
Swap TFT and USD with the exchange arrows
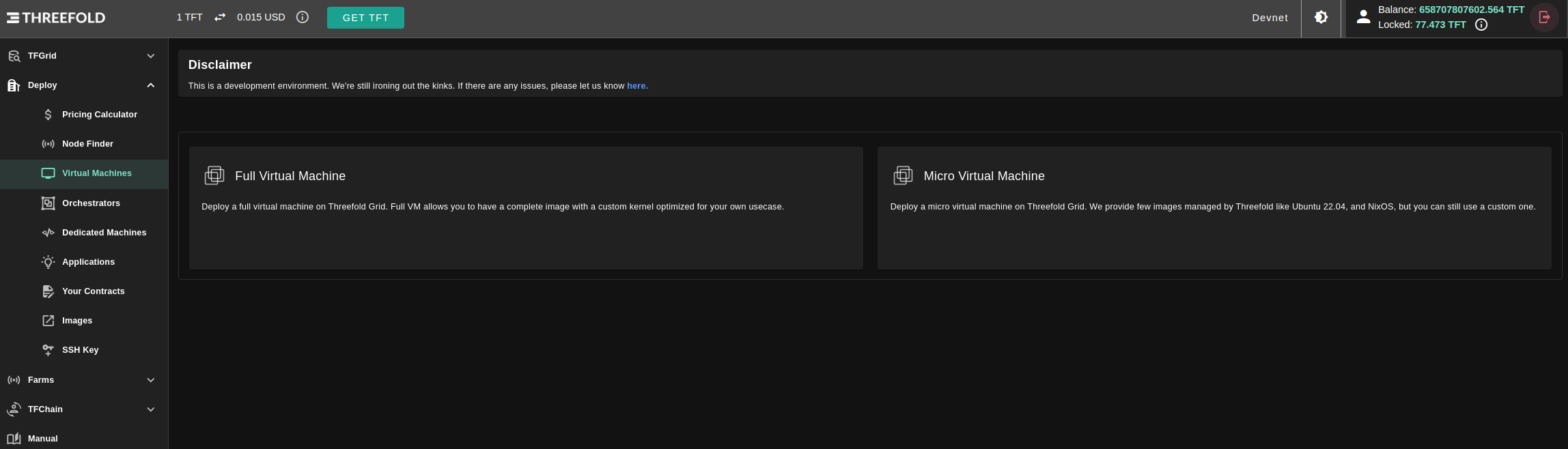click(x=220, y=17)
